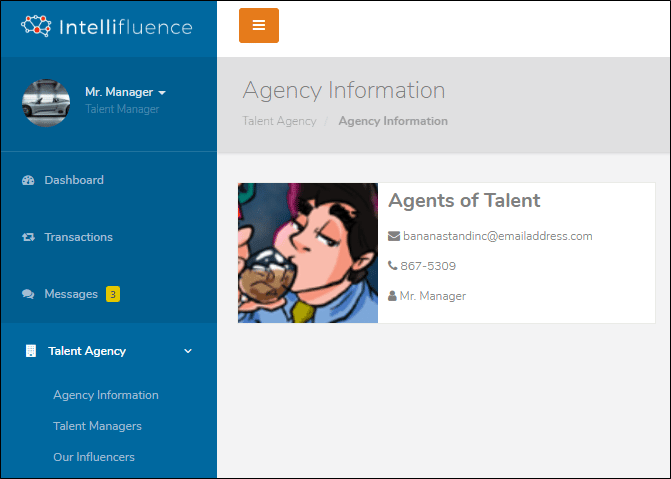This screenshot has height=479, width=671.
Task: Click the Transactions arrows icon
Action: [28, 237]
